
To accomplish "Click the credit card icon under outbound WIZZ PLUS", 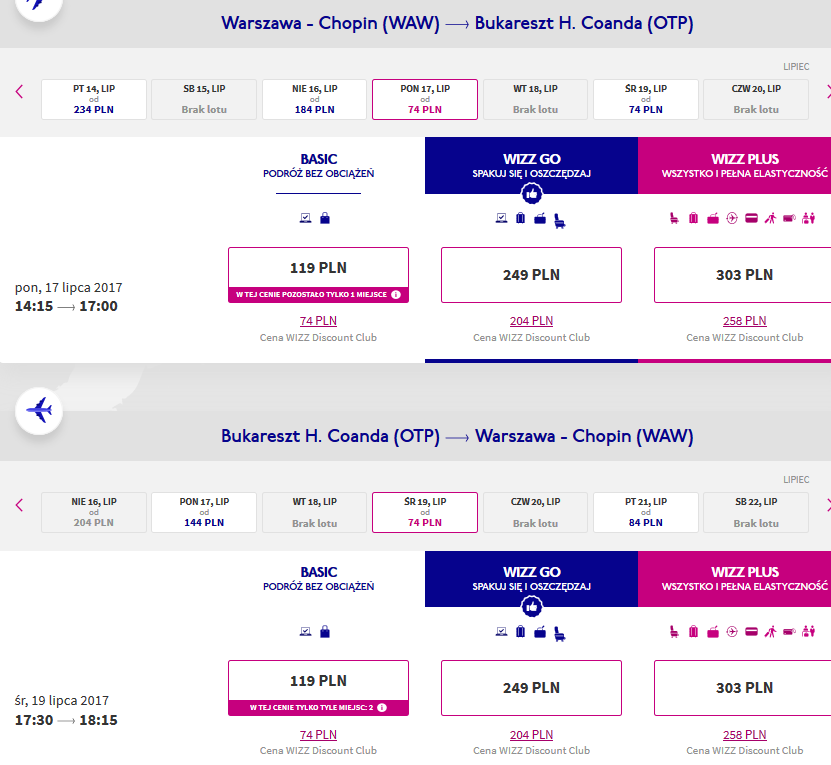I will 752,218.
